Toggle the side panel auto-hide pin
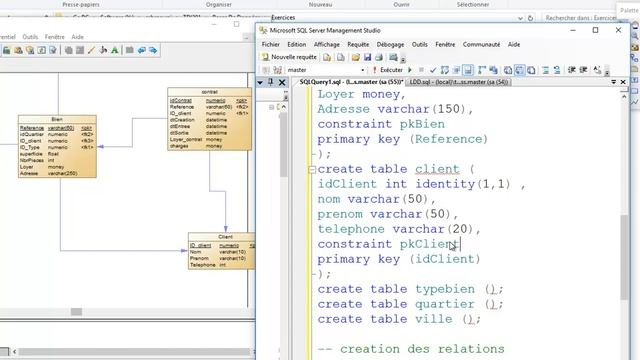 (271, 82)
